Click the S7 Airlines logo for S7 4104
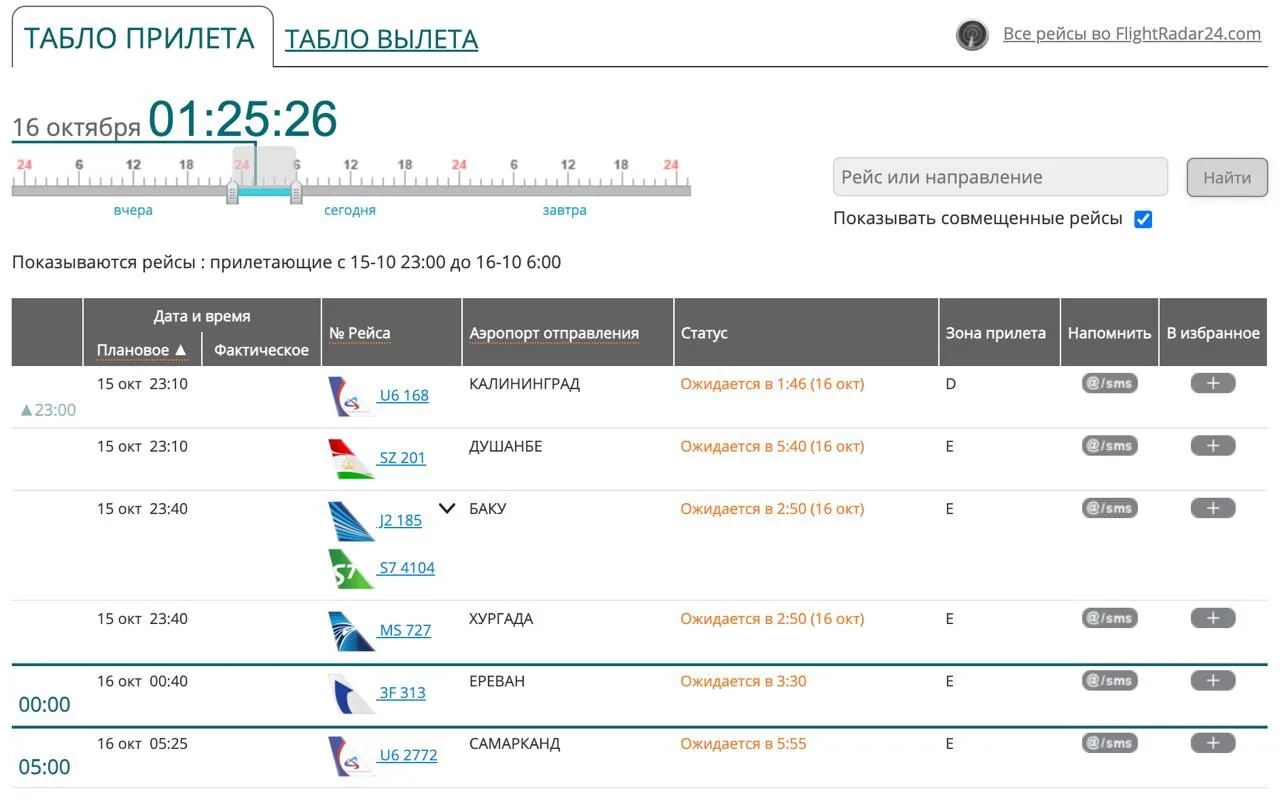Screen dimensions: 1280x800 pyautogui.click(x=351, y=569)
